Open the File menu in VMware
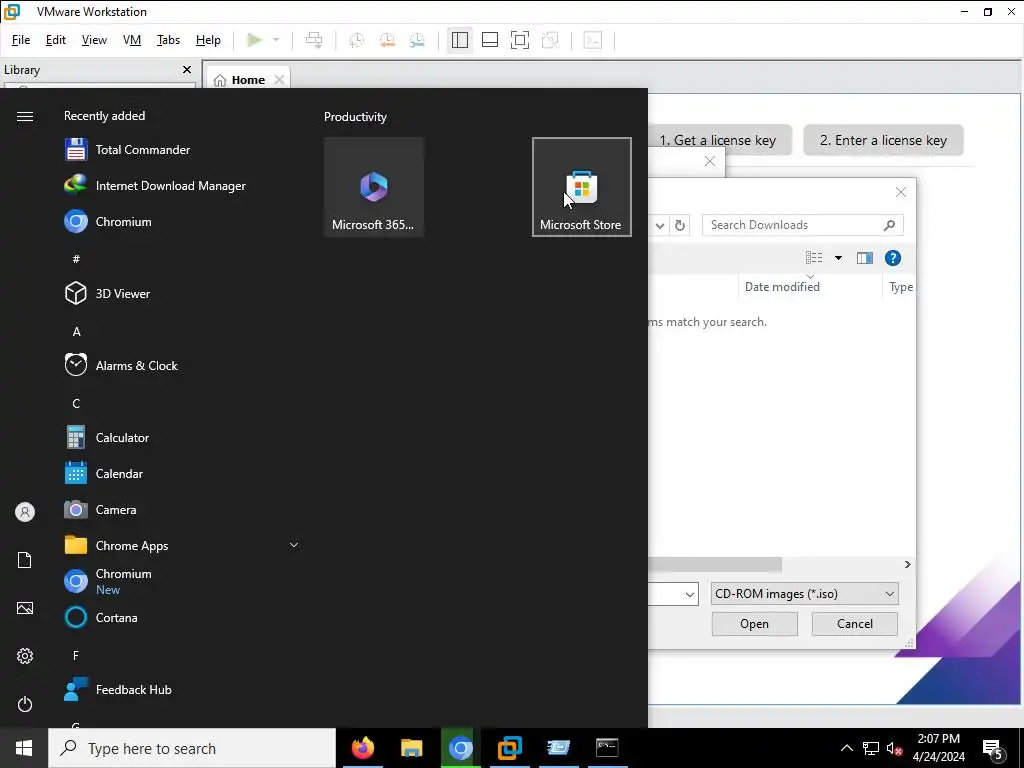 21,40
